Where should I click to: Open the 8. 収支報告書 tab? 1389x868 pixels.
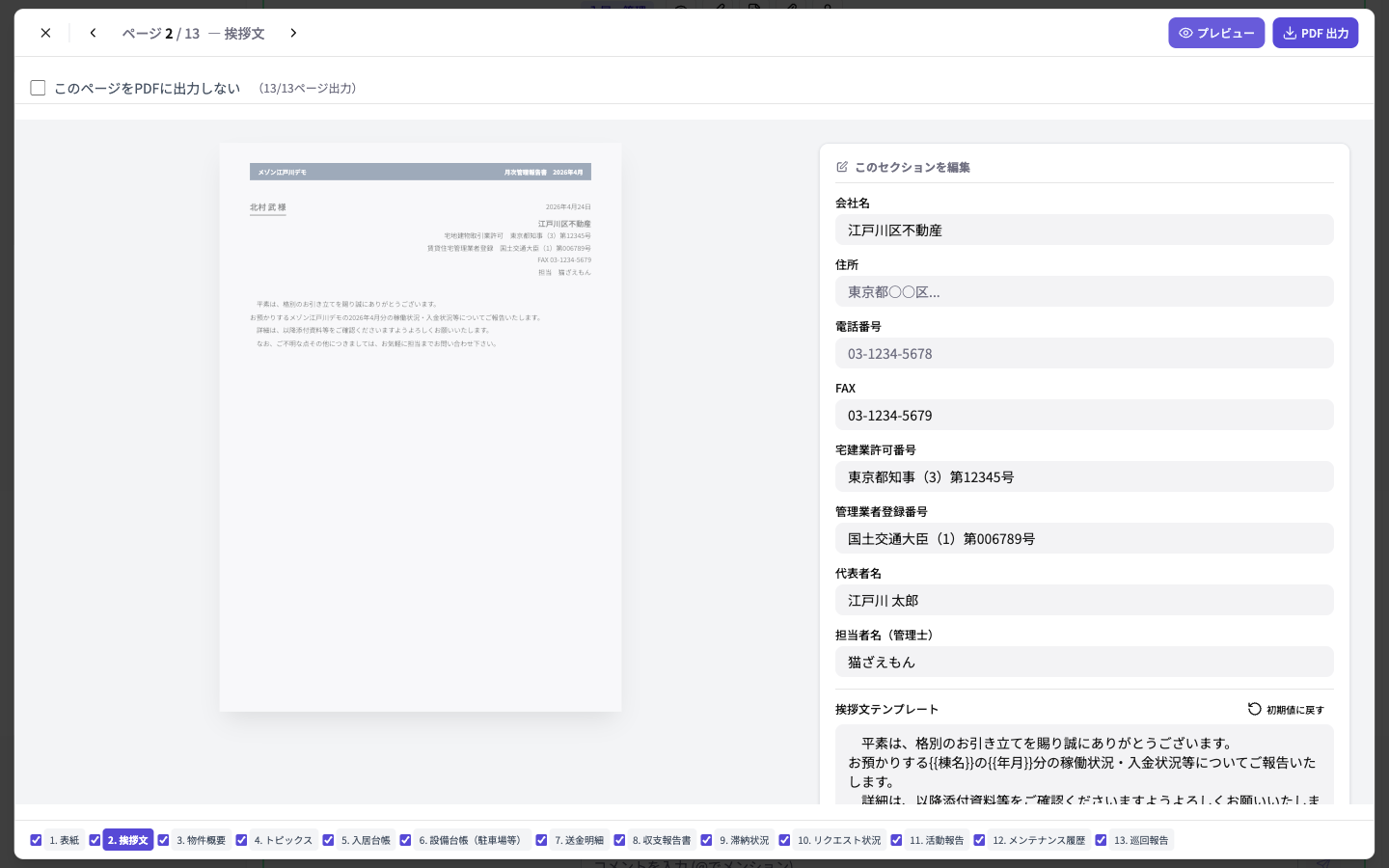click(662, 840)
